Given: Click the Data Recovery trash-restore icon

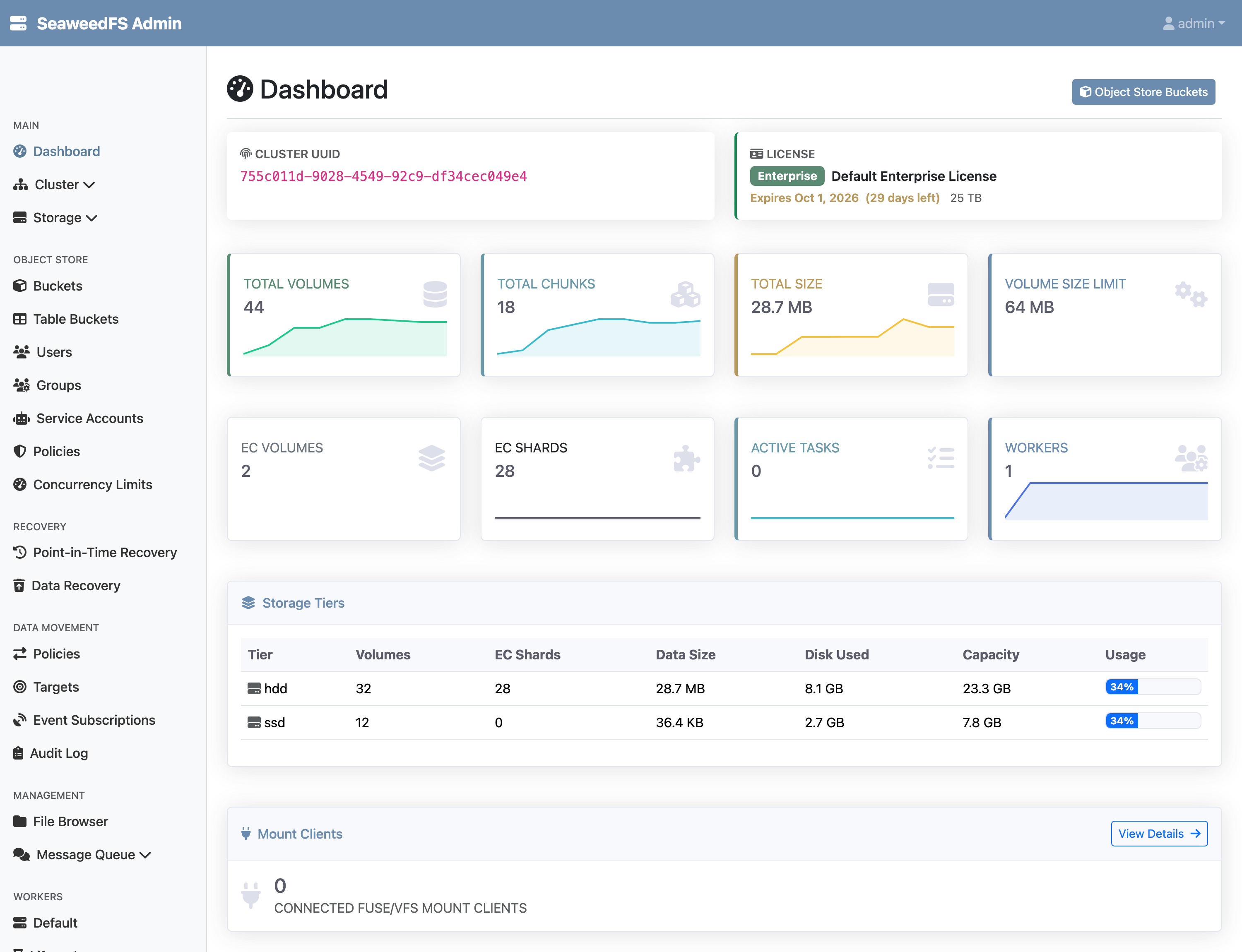Looking at the screenshot, I should (x=19, y=585).
